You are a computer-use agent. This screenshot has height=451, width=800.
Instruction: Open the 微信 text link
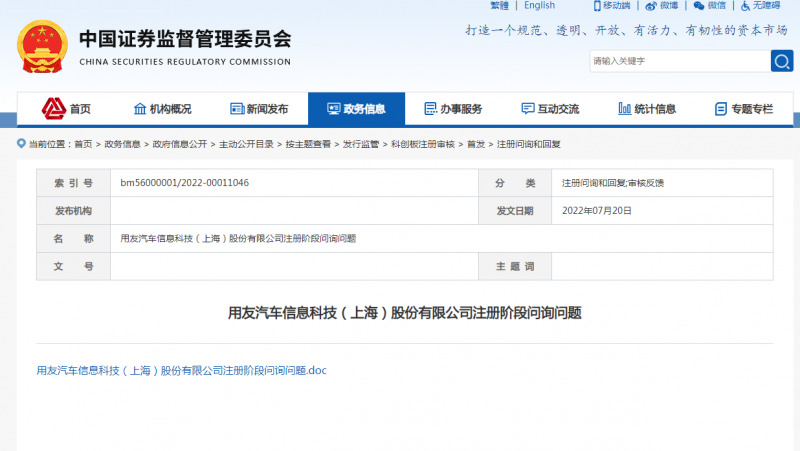pos(716,6)
